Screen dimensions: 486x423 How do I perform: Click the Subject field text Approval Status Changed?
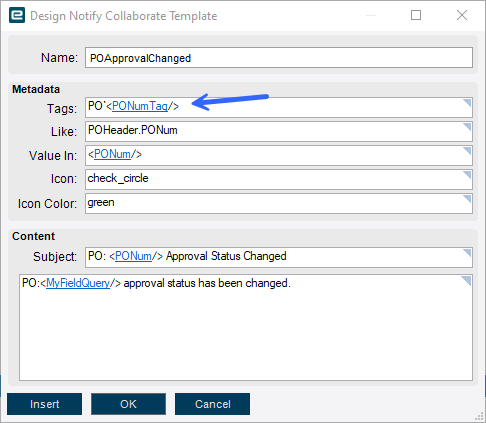[x=226, y=256]
